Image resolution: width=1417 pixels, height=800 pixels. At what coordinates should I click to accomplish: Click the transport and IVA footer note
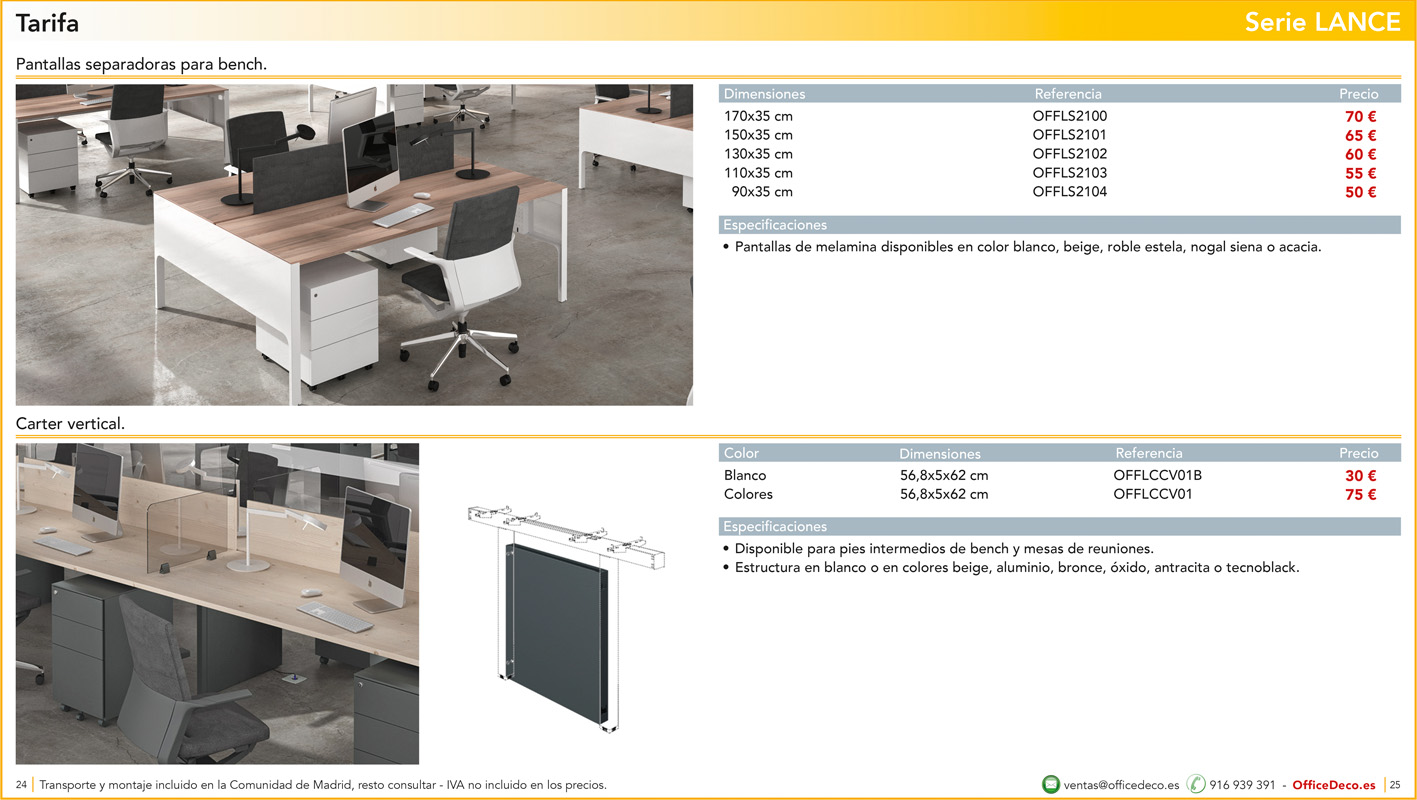point(323,785)
